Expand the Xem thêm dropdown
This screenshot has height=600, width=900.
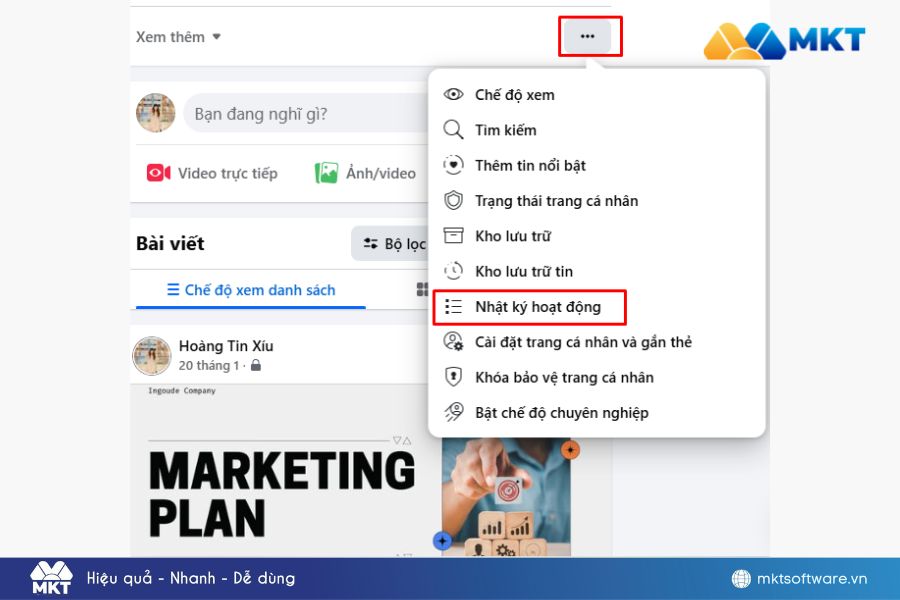click(178, 37)
